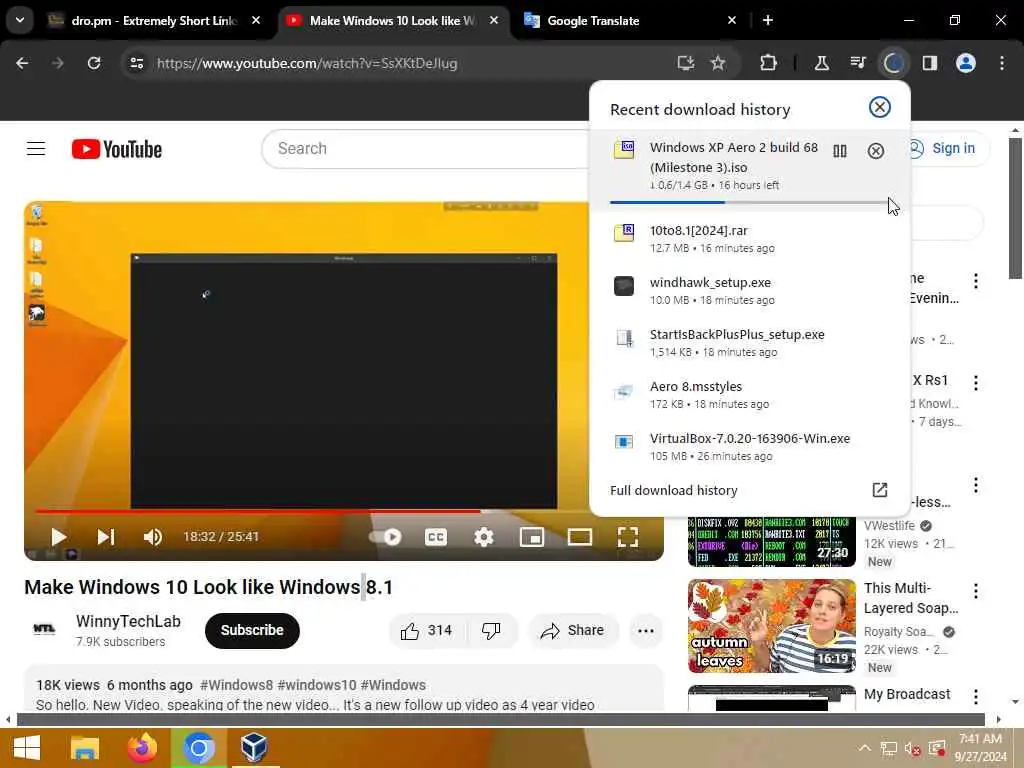Screen dimensions: 1024x768
Task: Go to YouTube home via logo
Action: [x=117, y=149]
